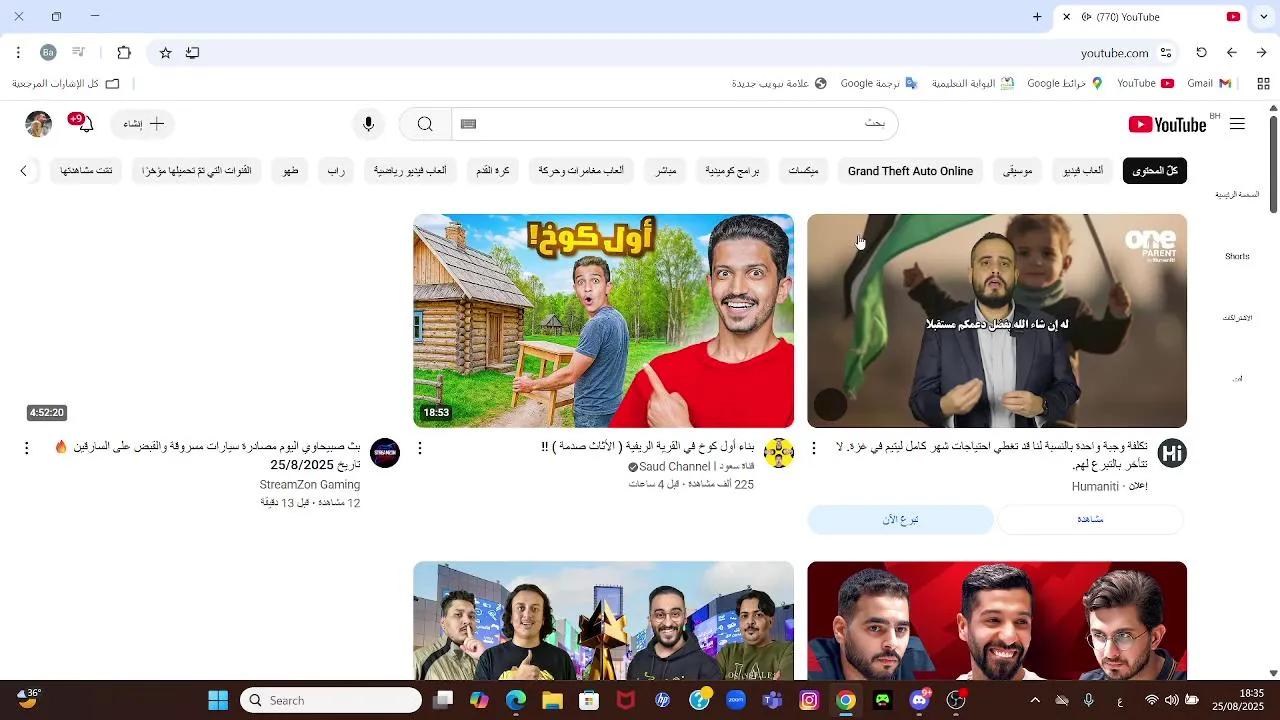Select the موسيقى filter chip

(x=1018, y=171)
